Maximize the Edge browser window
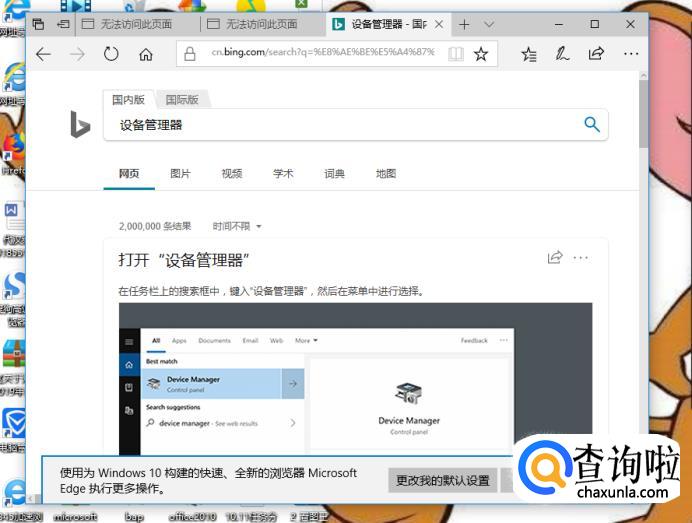This screenshot has height=523, width=692. [594, 24]
